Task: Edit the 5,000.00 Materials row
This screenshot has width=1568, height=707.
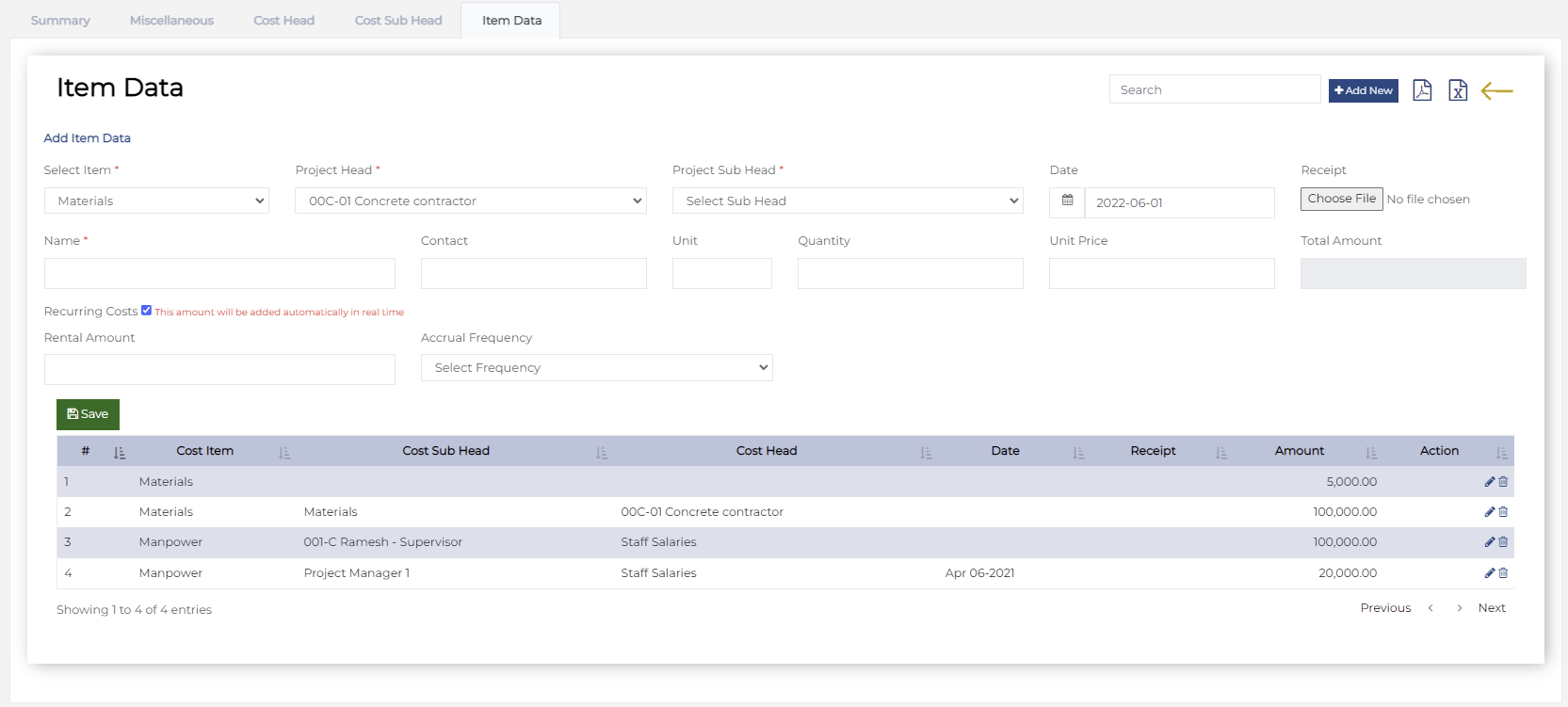Action: (x=1490, y=482)
